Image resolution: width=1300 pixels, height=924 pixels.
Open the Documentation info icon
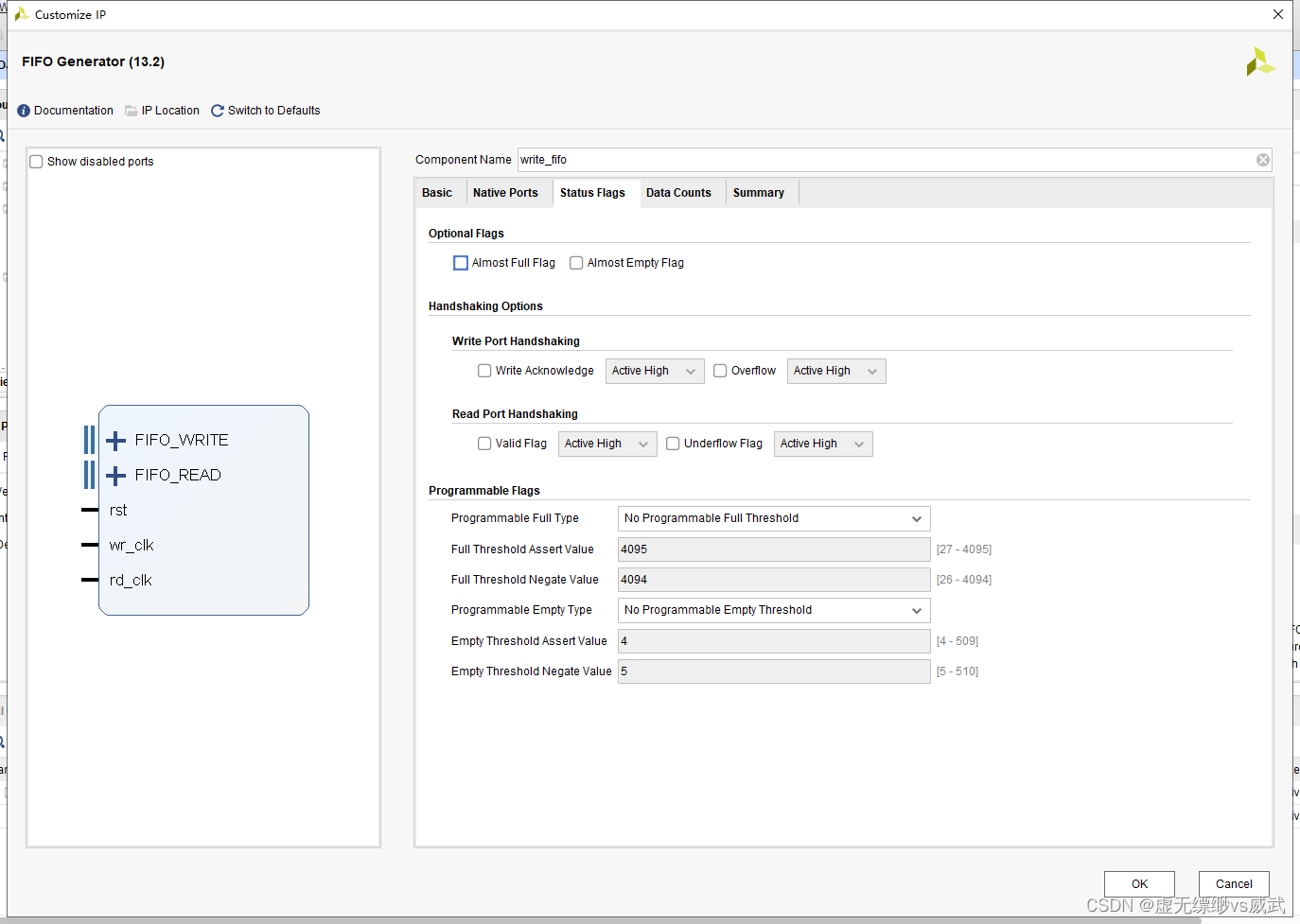tap(24, 111)
